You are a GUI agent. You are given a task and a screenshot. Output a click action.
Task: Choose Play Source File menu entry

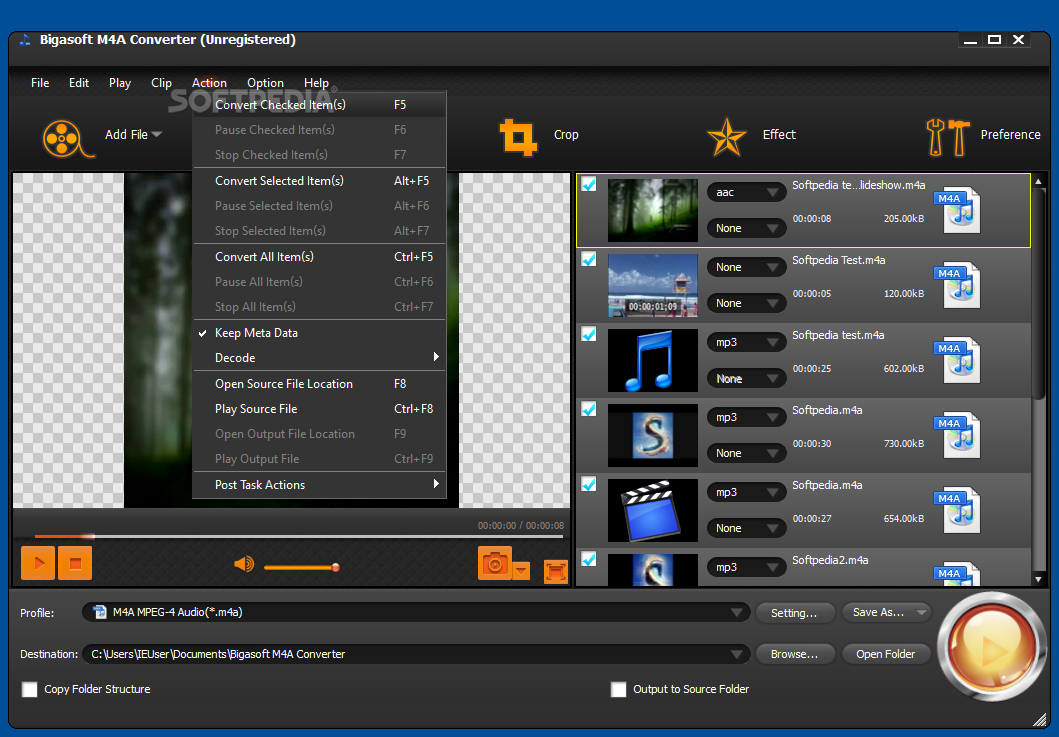319,409
